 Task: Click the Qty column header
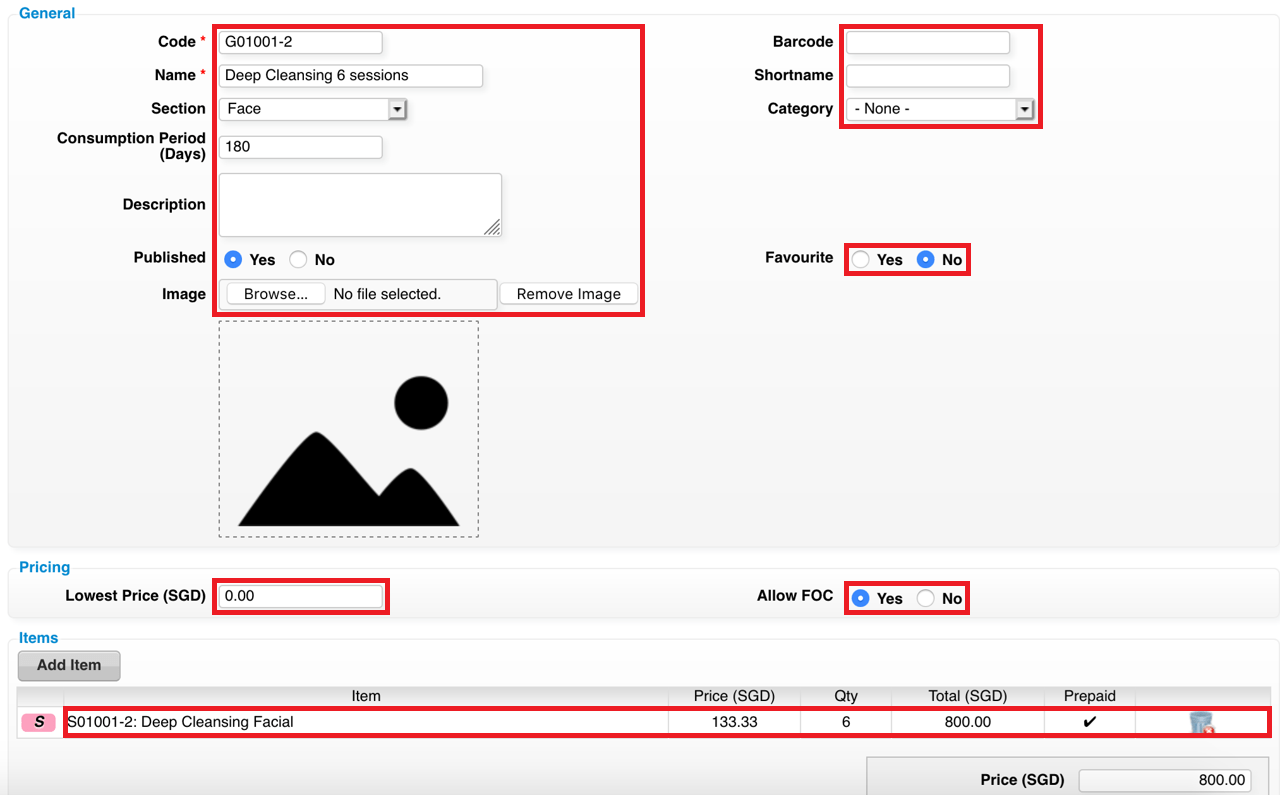(846, 696)
